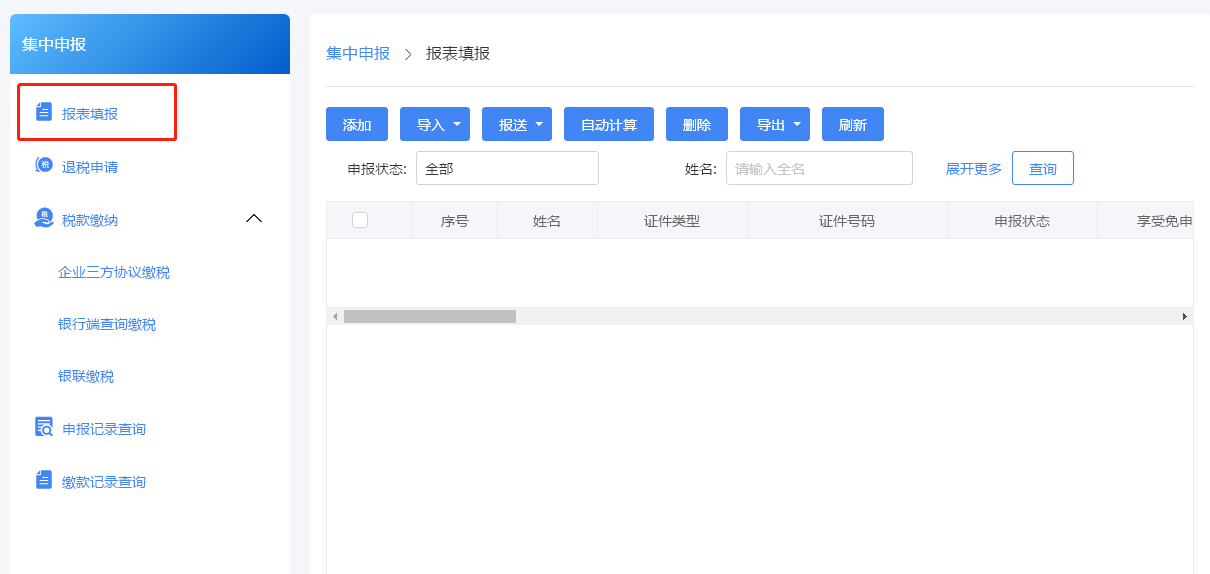Open the 报送 dropdown button
This screenshot has width=1210, height=574.
(x=516, y=125)
